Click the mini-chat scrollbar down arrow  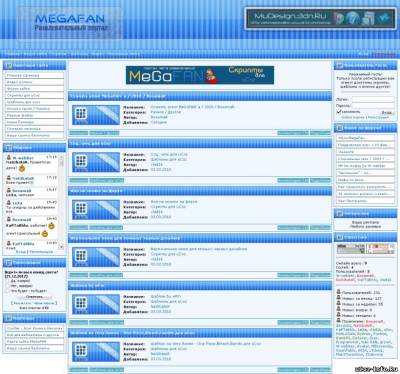tap(61, 247)
